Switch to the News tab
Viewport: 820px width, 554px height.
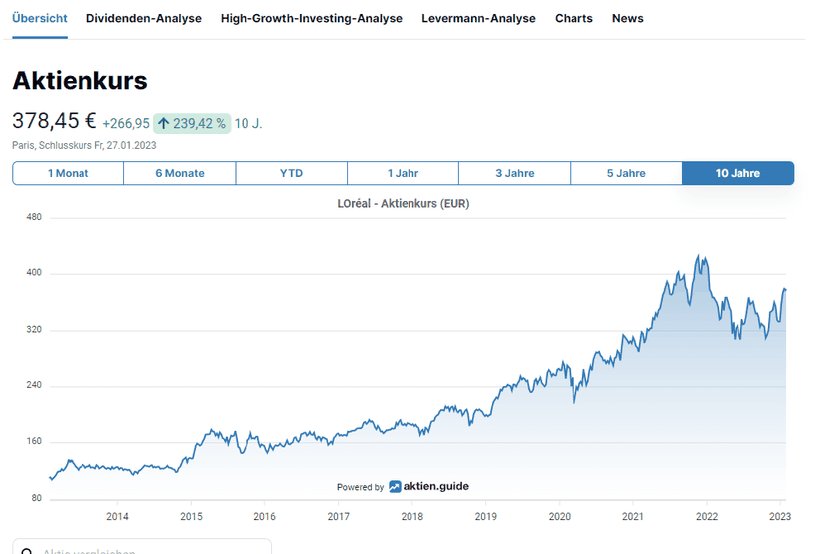pos(628,18)
